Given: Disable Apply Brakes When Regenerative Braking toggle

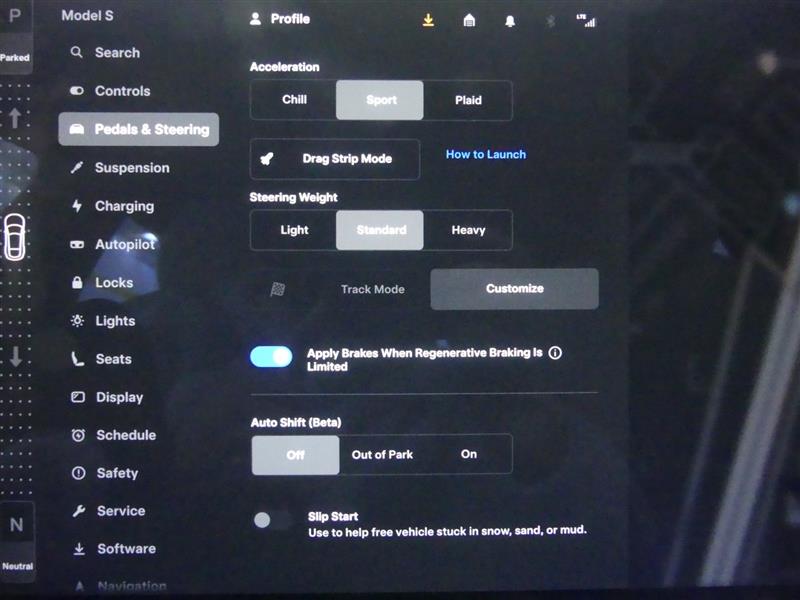Looking at the screenshot, I should pos(271,357).
